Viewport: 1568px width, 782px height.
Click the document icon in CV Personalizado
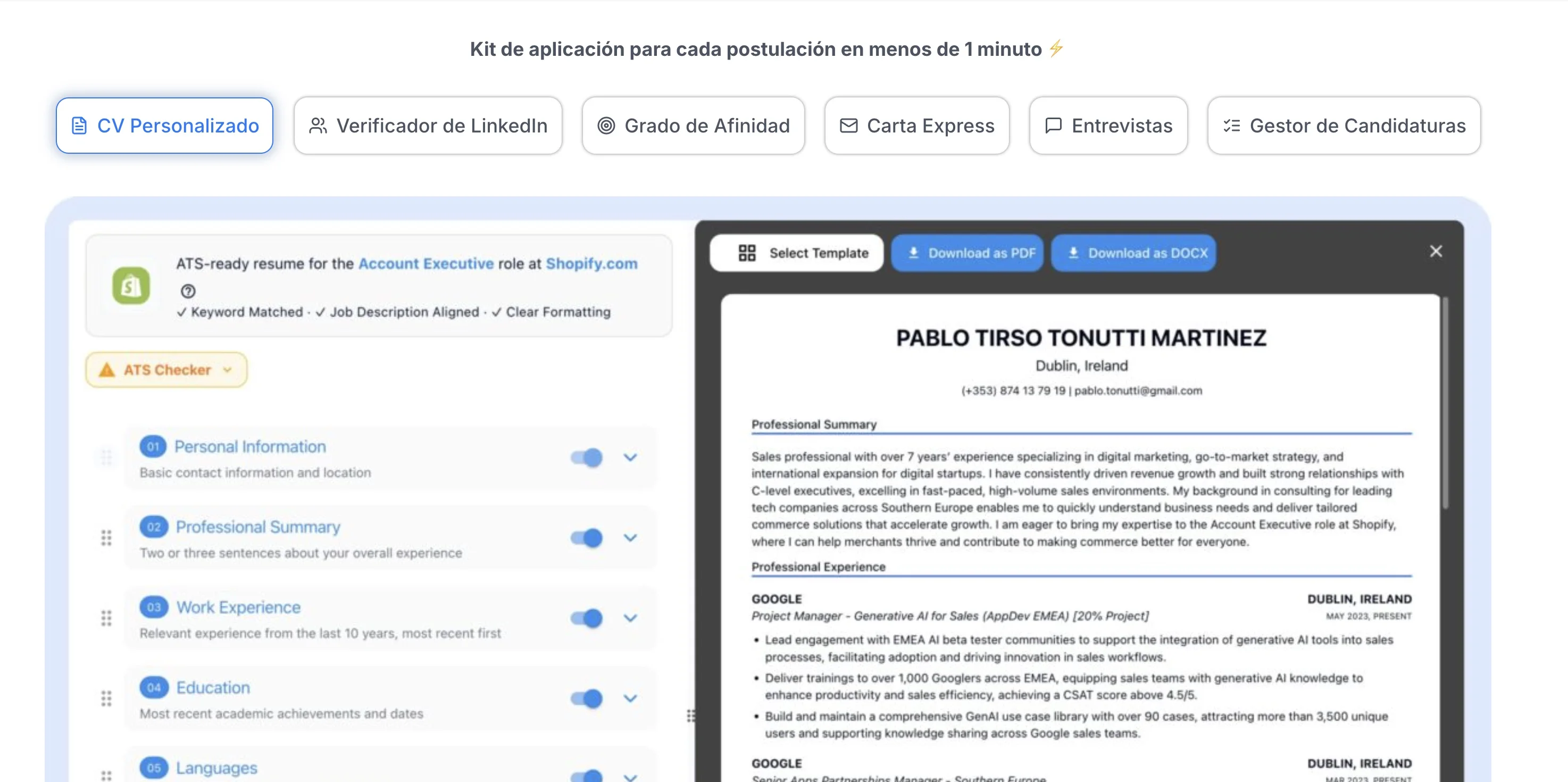(79, 126)
